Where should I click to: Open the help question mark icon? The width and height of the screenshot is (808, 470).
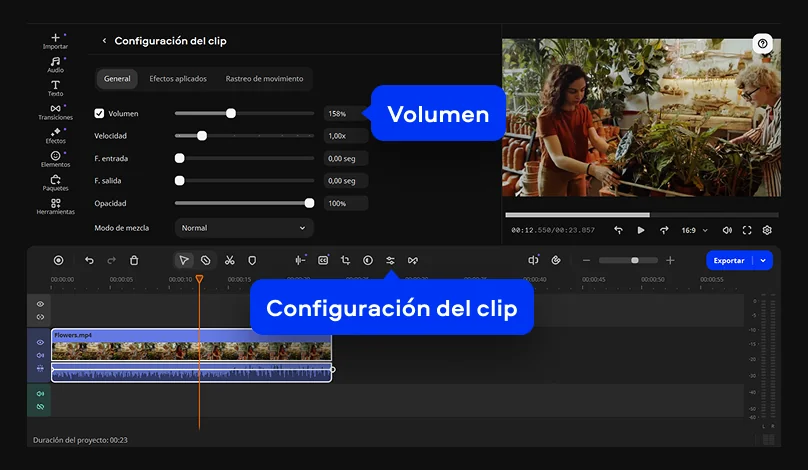pos(763,44)
